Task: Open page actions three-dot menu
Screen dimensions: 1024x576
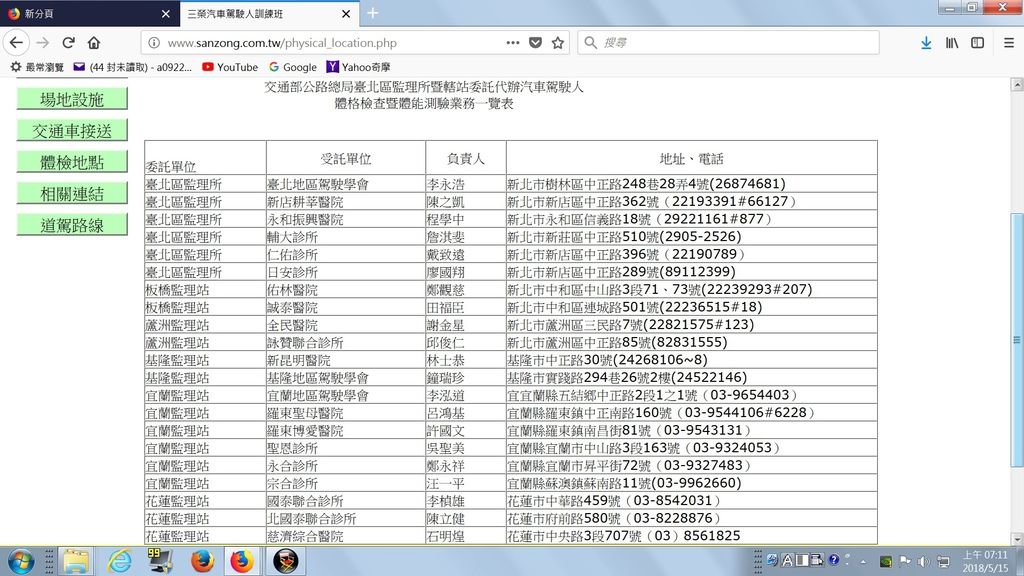Action: (513, 42)
